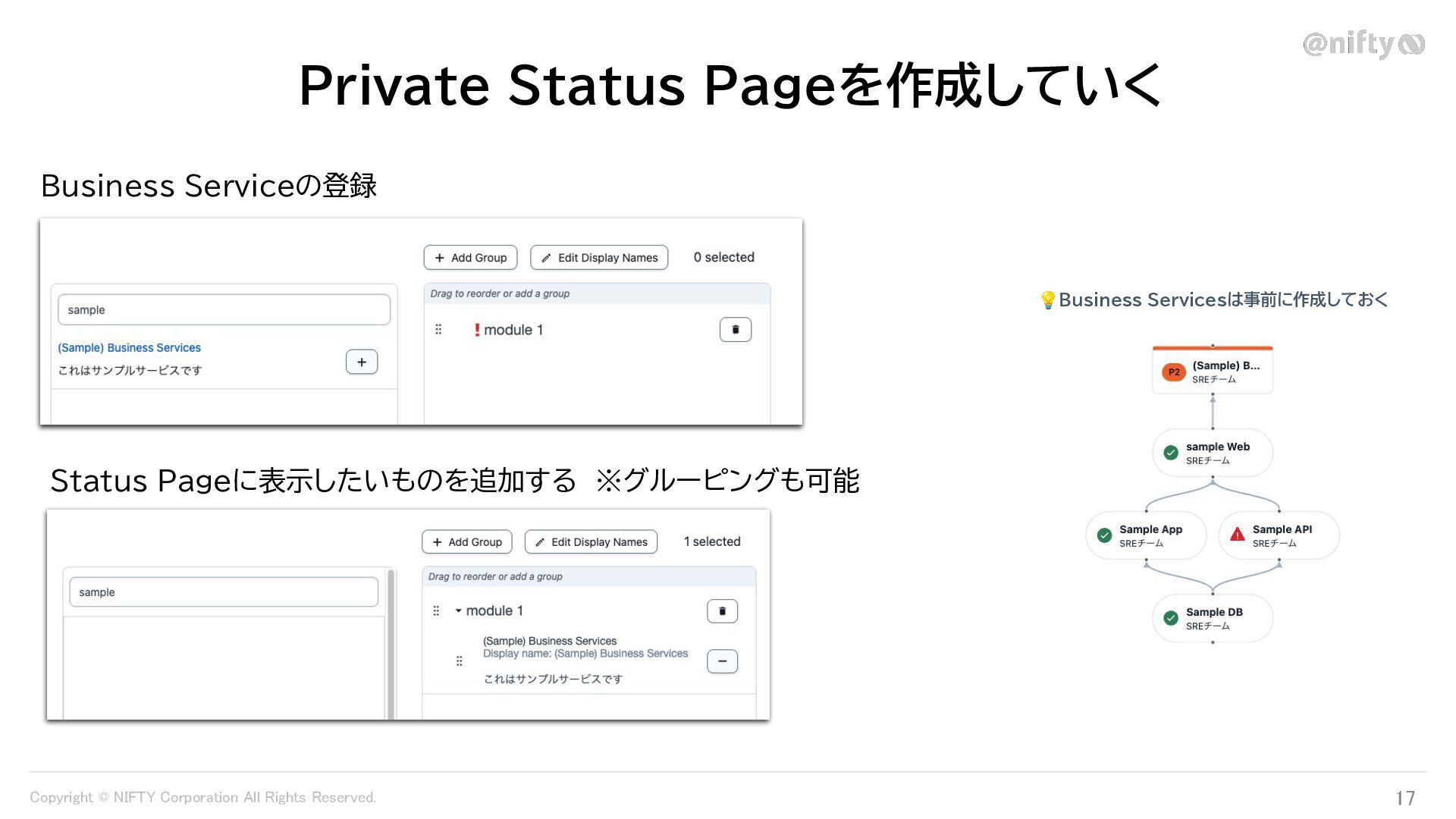The width and height of the screenshot is (1456, 819).
Task: Select the drag handle of the nested Business Services item
Action: (459, 661)
